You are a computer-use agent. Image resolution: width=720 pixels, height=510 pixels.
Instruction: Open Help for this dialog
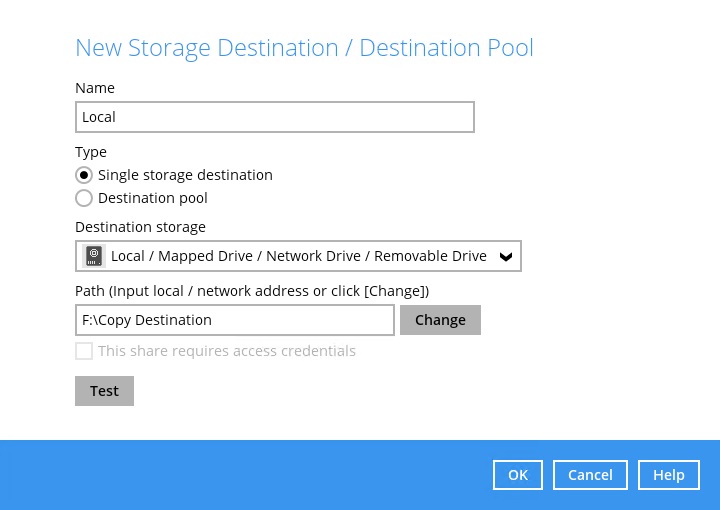(x=669, y=475)
